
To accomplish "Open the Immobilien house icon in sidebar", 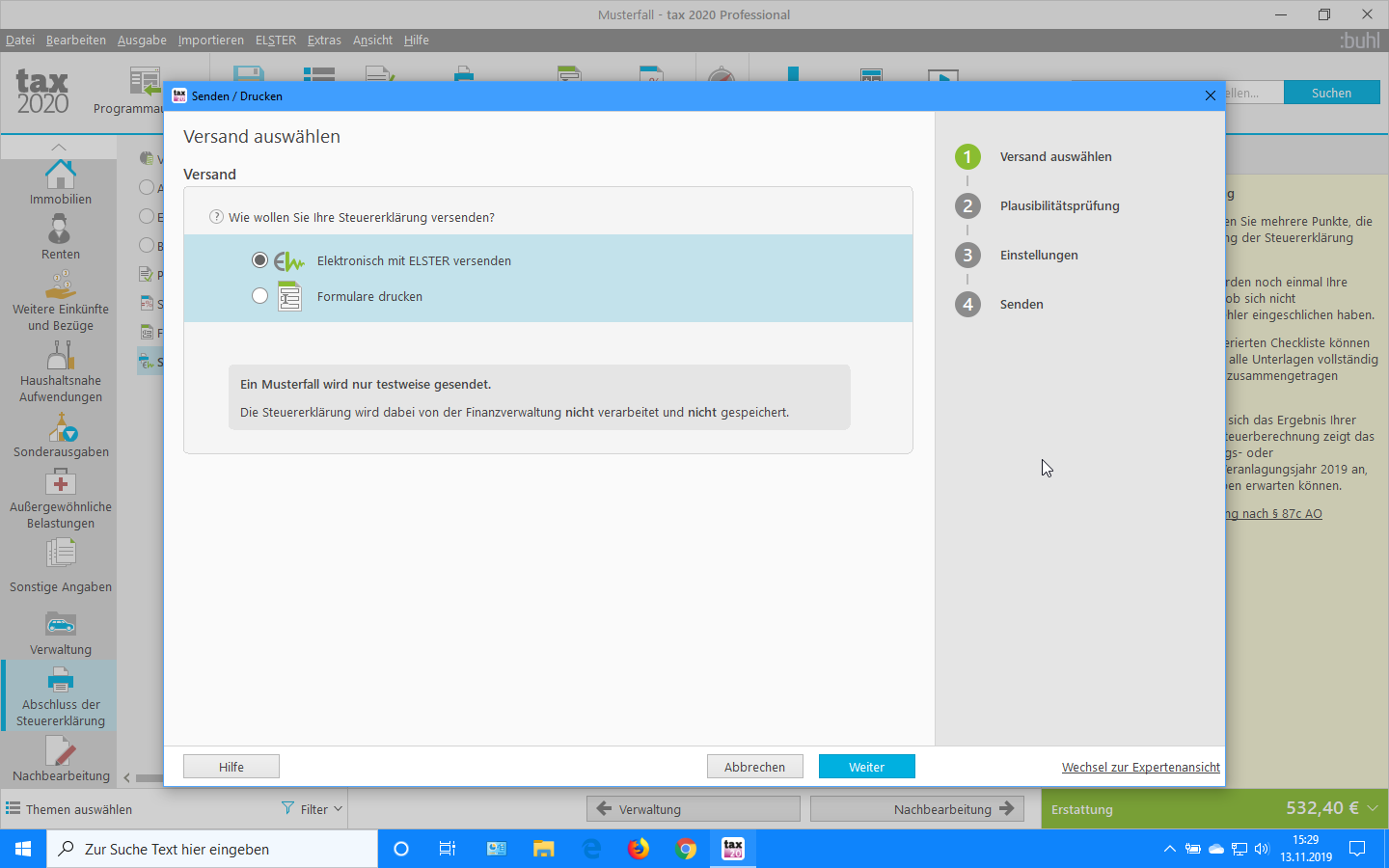I will tap(60, 176).
